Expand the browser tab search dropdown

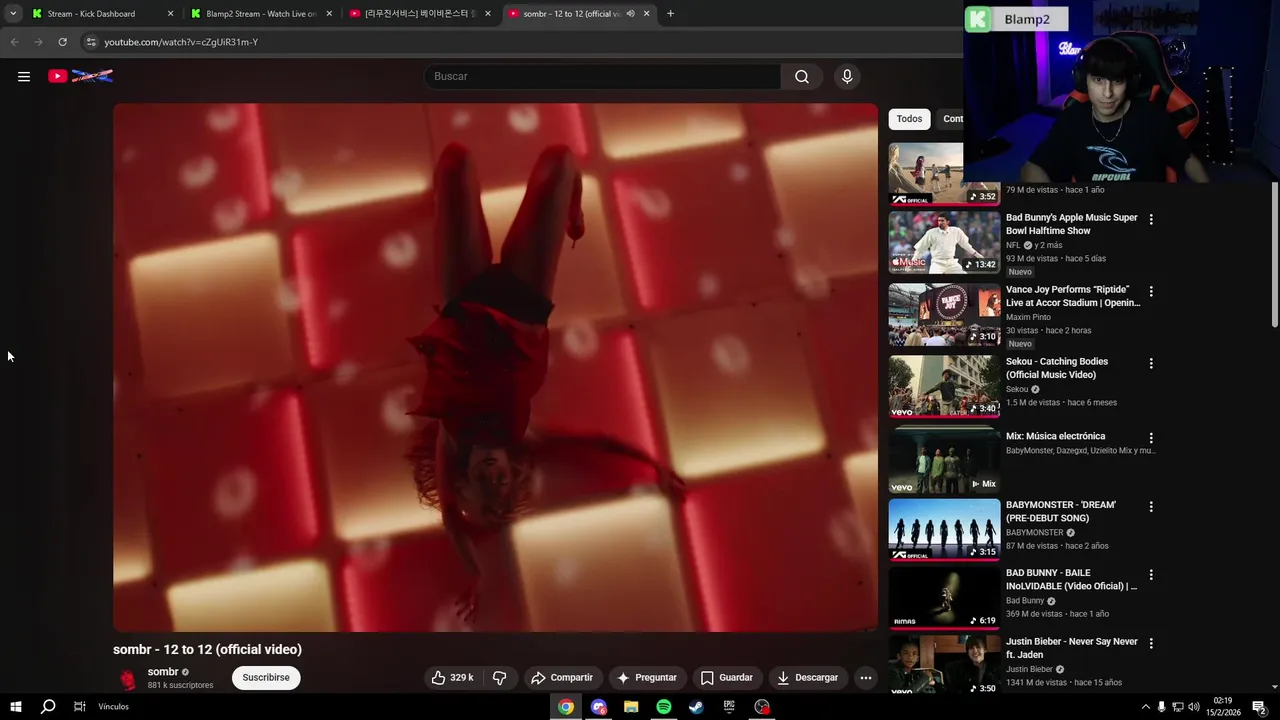[13, 13]
